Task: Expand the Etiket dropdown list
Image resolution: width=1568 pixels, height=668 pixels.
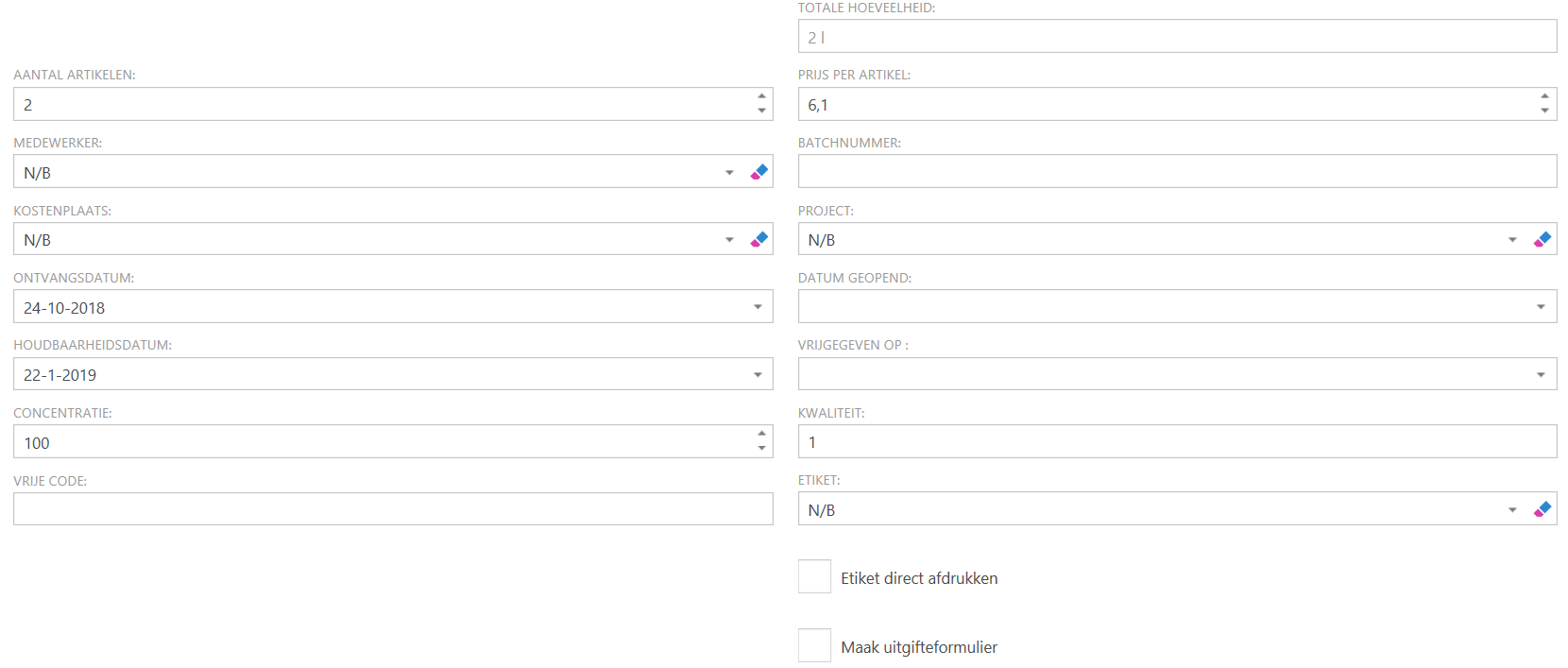Action: 1512,510
